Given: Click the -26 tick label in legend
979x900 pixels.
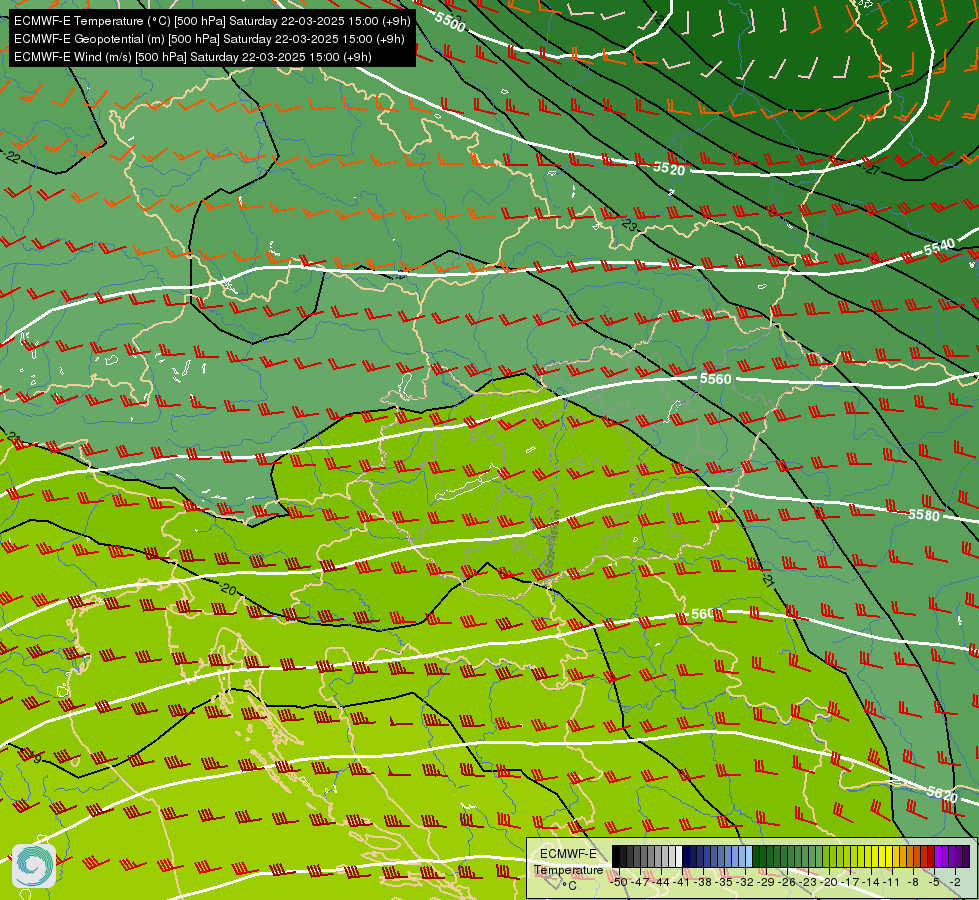Looking at the screenshot, I should pyautogui.click(x=787, y=882).
